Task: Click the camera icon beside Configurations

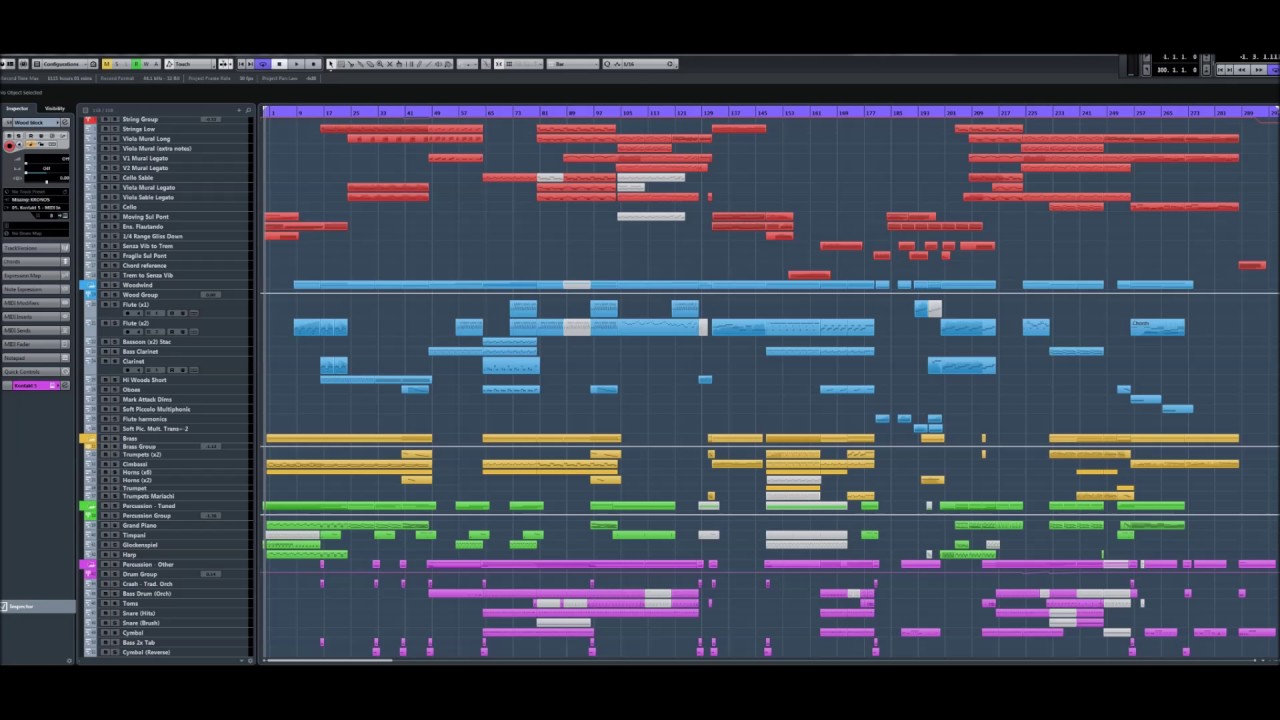Action: [x=93, y=64]
